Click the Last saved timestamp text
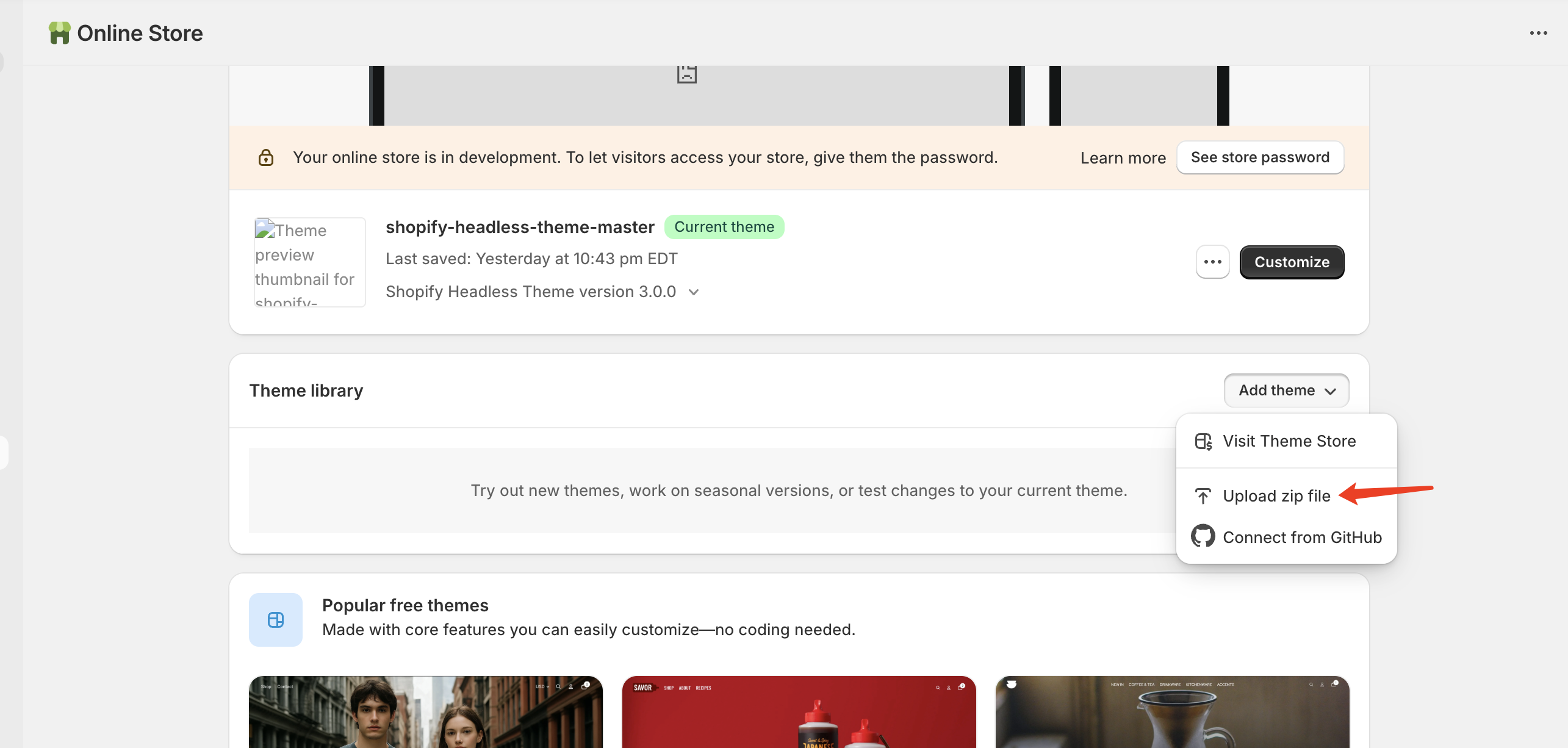The width and height of the screenshot is (1568, 748). (531, 259)
